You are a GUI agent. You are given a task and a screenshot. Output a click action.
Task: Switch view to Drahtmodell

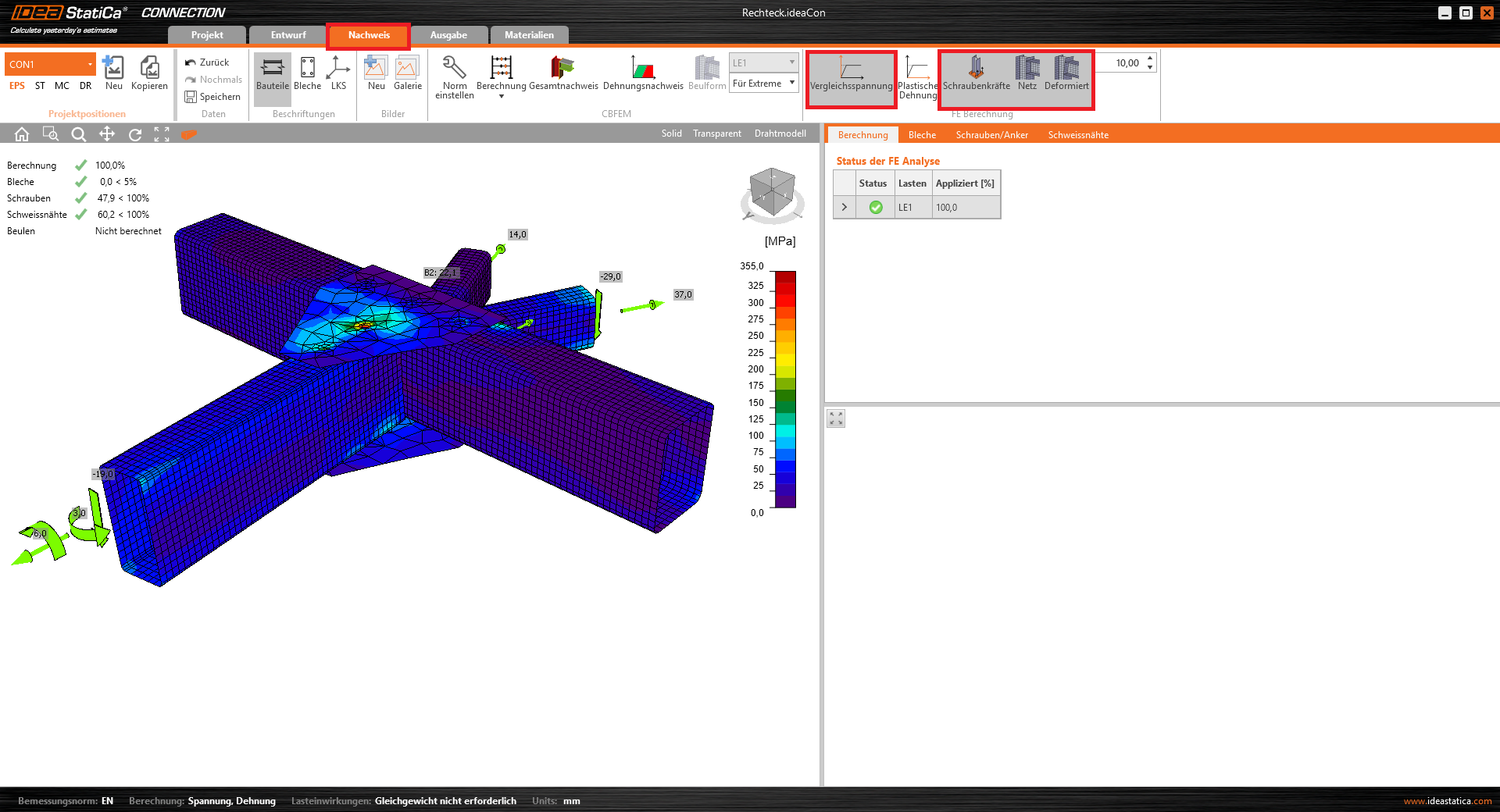[780, 134]
